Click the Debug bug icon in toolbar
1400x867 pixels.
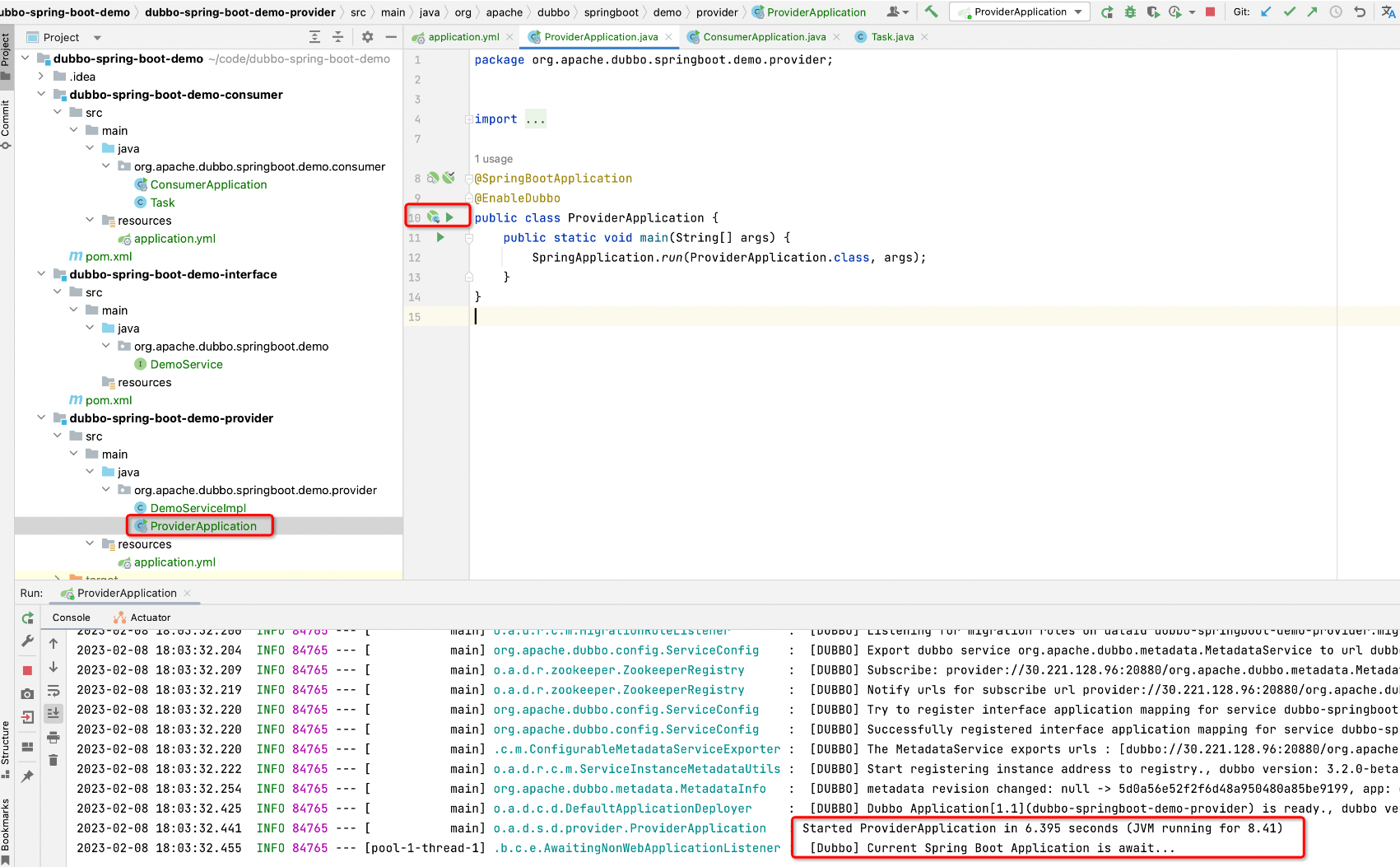point(1130,12)
